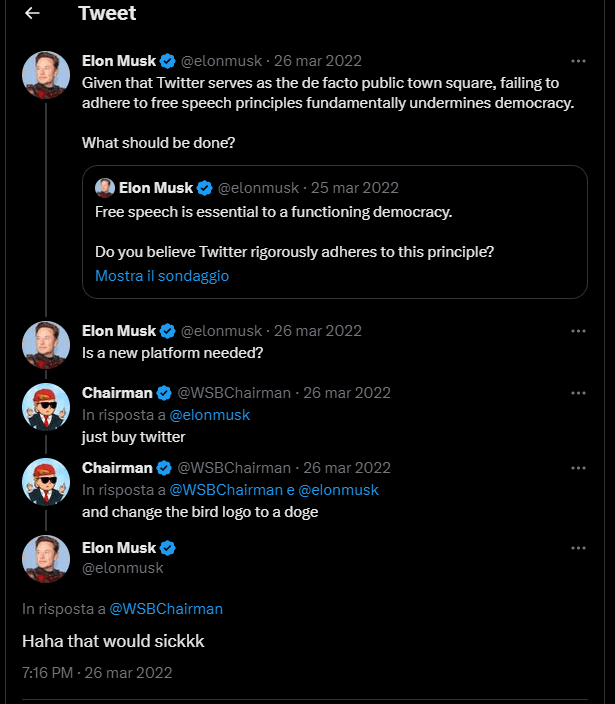Click Elon Musk's avatar on the first tweet
The image size is (615, 704).
[46, 74]
